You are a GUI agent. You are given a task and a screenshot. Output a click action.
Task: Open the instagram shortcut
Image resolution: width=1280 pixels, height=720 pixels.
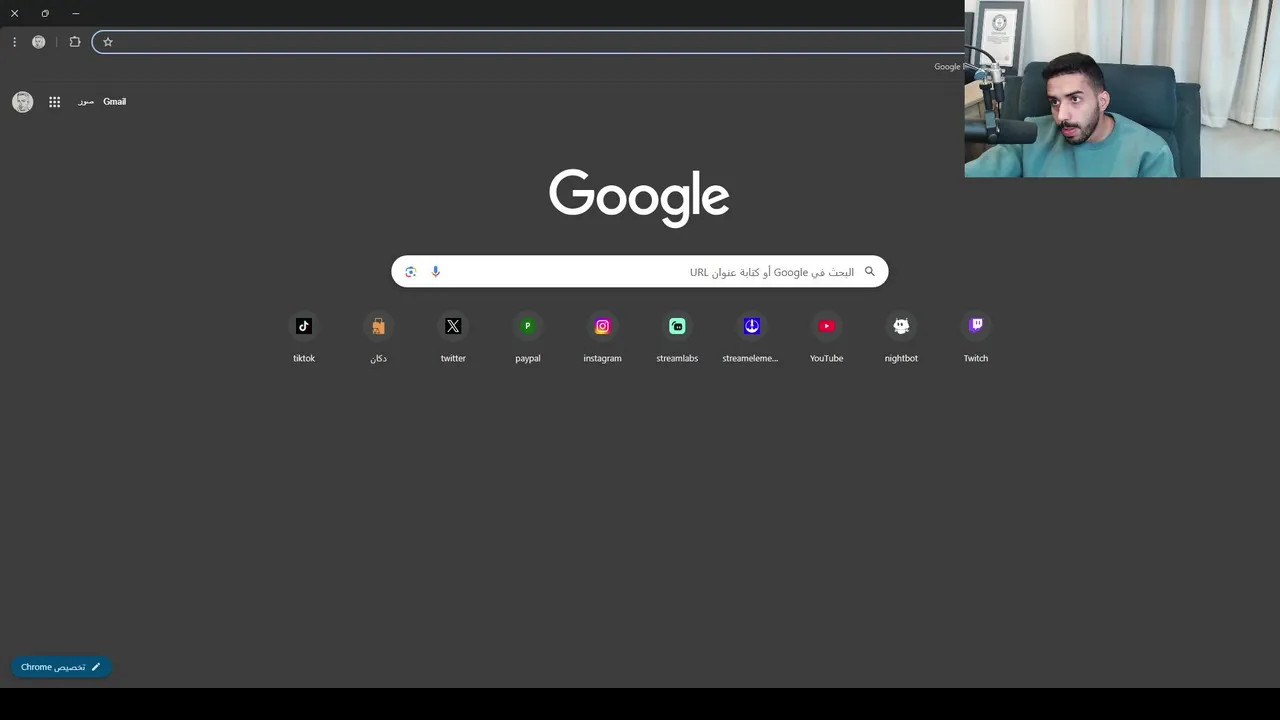coord(602,338)
